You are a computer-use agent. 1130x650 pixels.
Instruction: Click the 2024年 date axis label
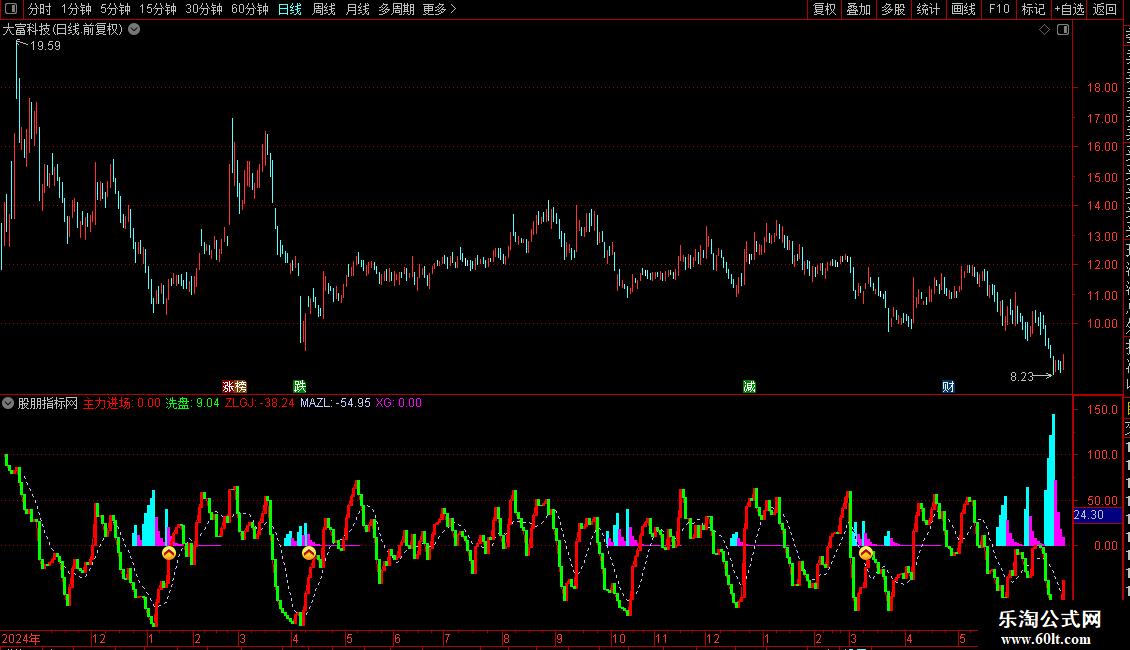click(x=21, y=638)
